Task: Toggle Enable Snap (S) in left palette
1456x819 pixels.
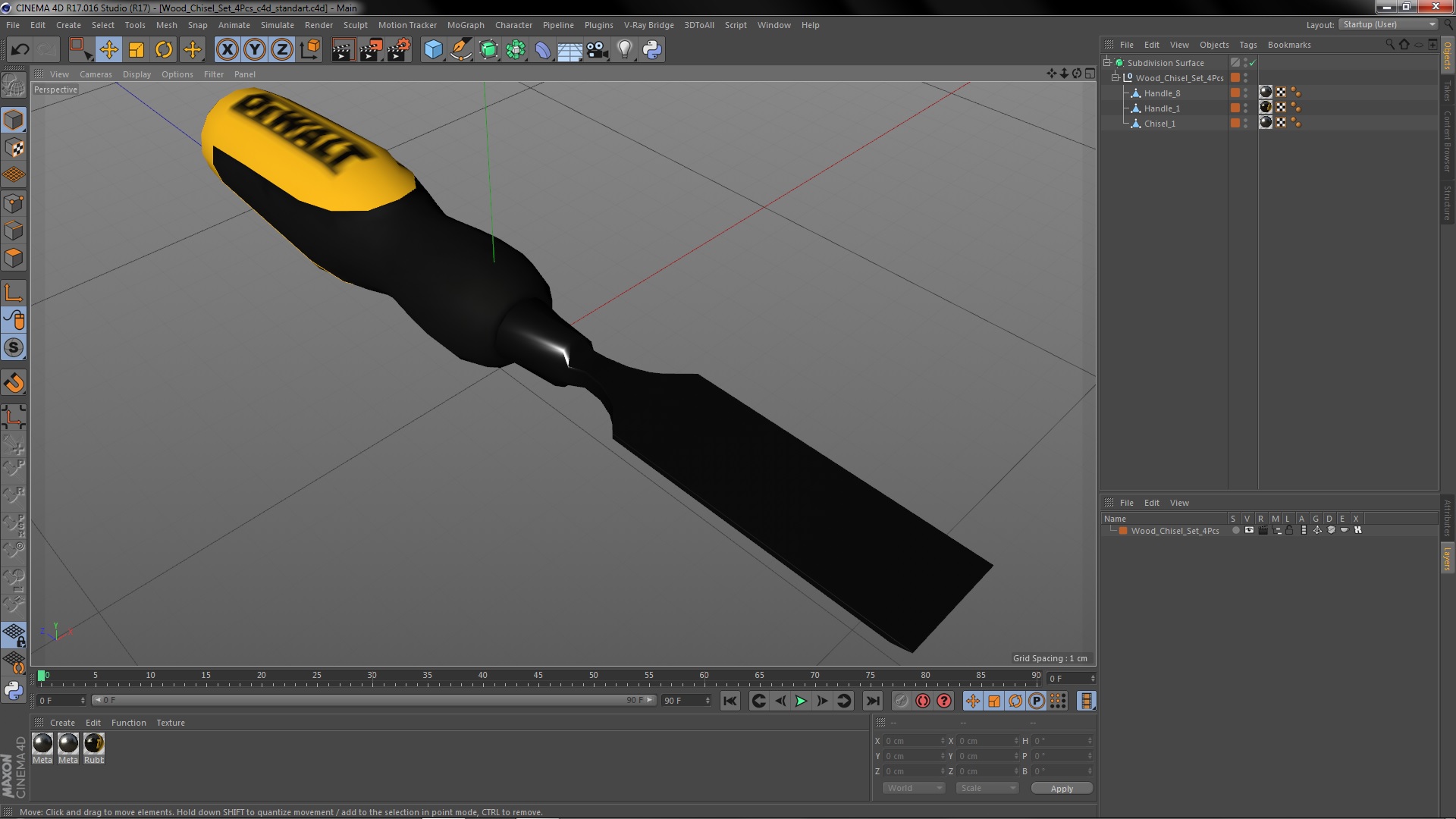Action: coord(14,348)
